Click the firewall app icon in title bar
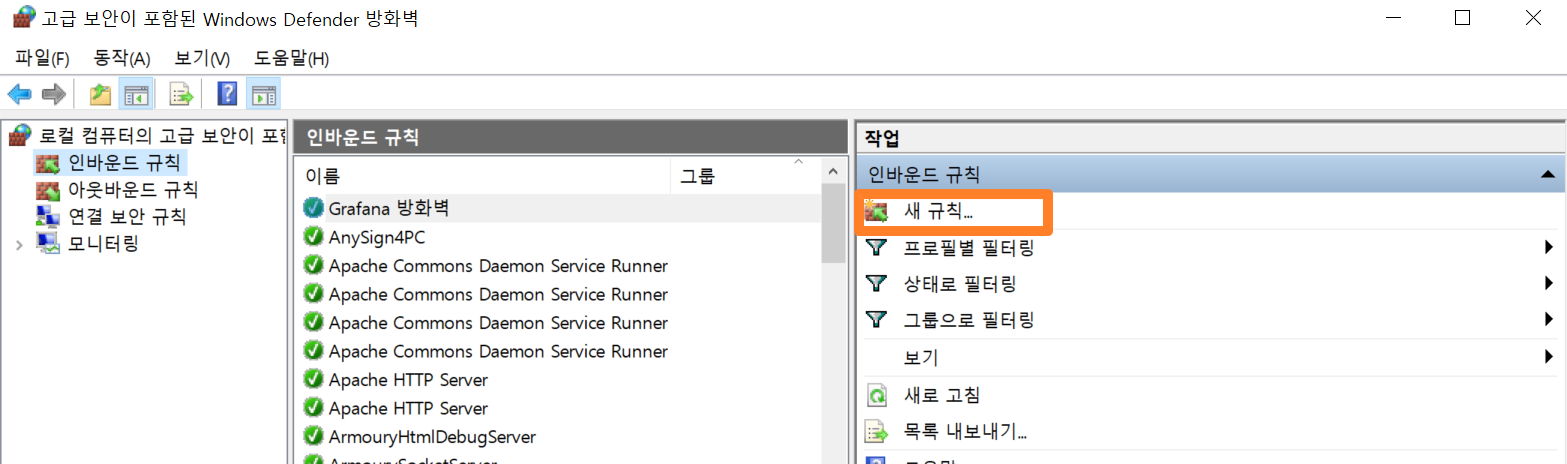1567x464 pixels. 22,19
